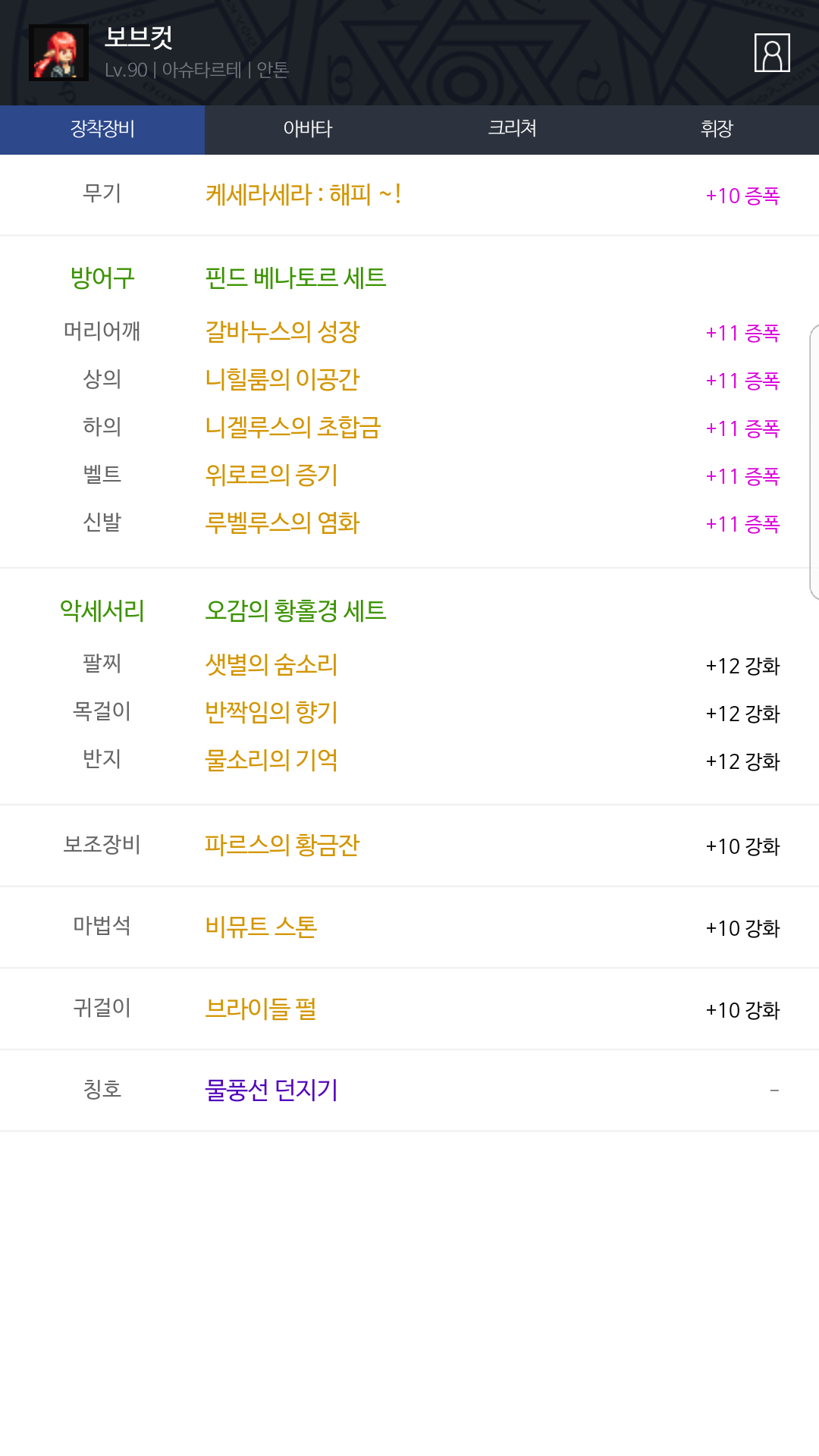The image size is (819, 1456).
Task: Select top armor 니힐룸의 이공간
Action: 282,379
